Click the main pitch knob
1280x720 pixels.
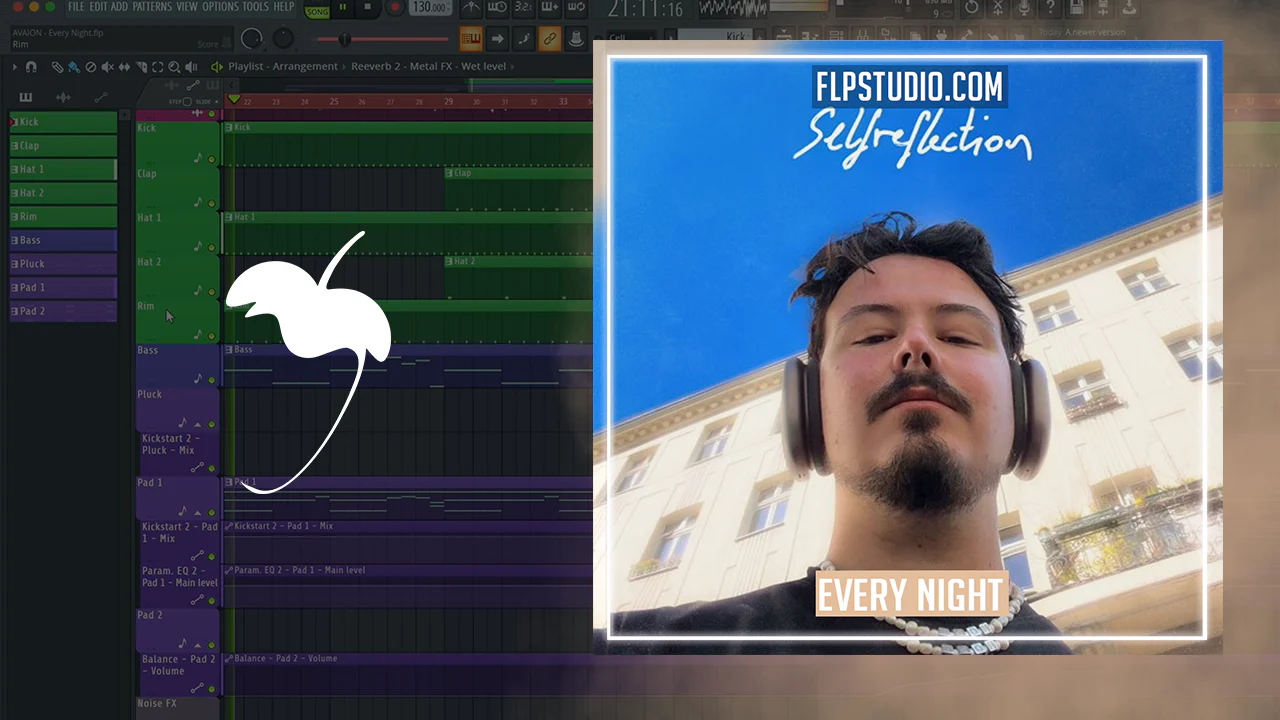coord(284,39)
